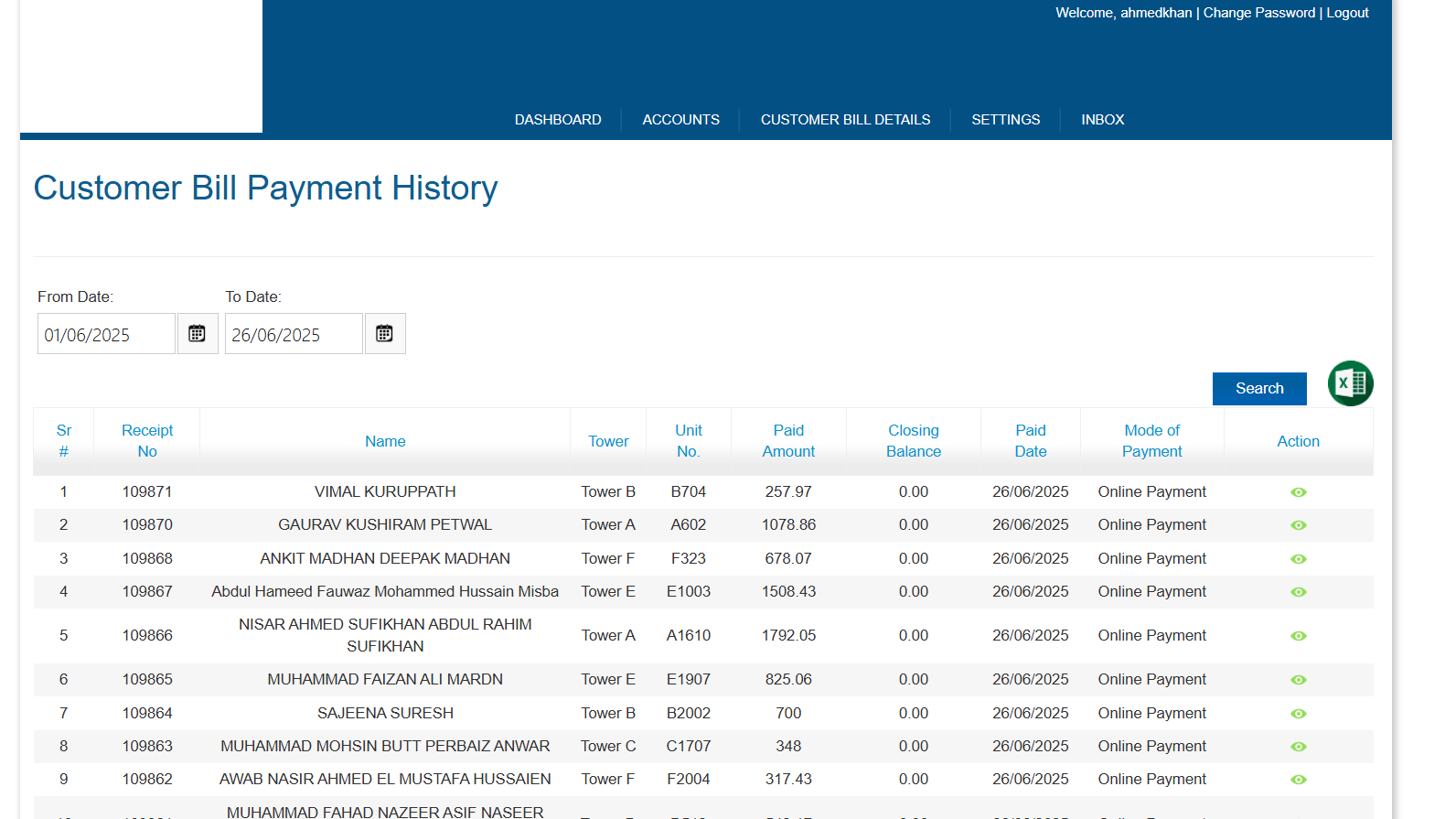The height and width of the screenshot is (819, 1456).
Task: Click the To Date input field
Action: [x=294, y=334]
